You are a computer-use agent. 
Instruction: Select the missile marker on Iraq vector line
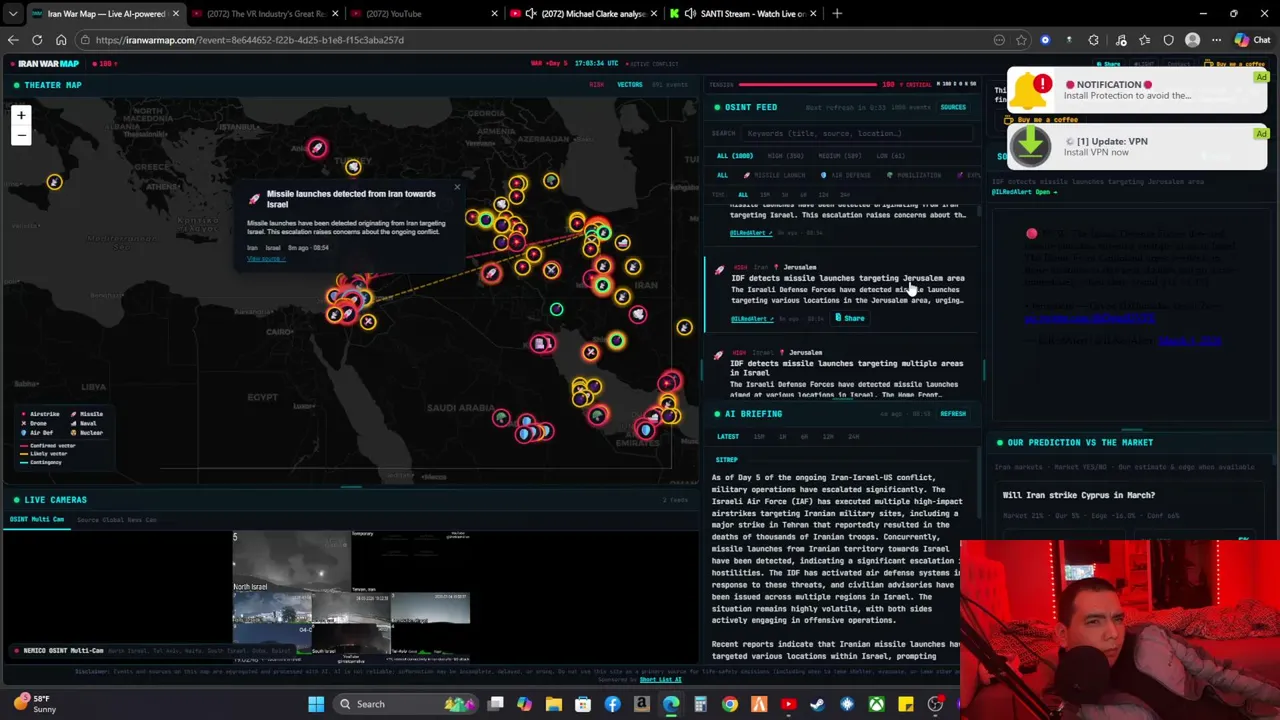click(491, 273)
